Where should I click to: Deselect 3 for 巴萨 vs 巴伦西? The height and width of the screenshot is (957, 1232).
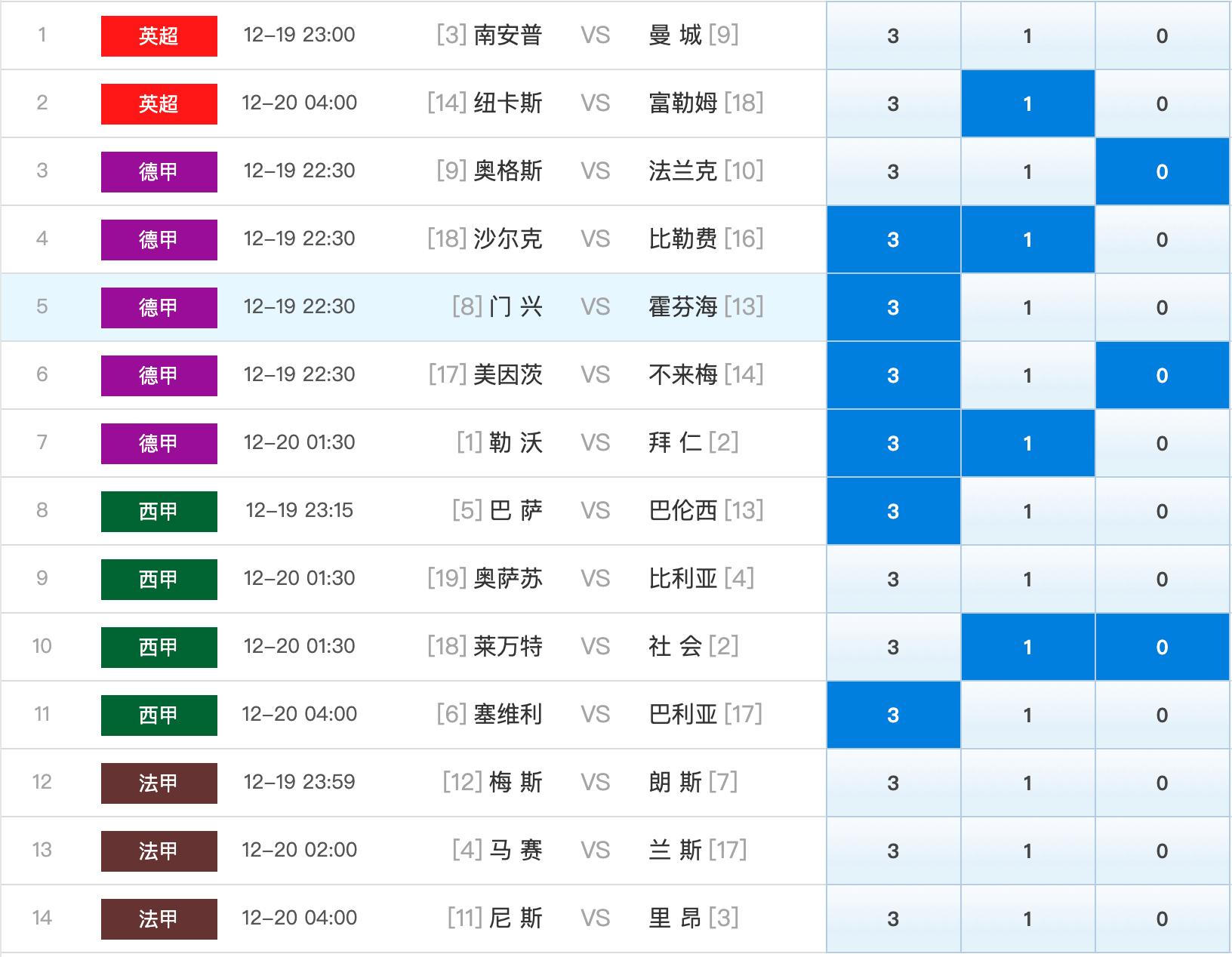click(894, 511)
